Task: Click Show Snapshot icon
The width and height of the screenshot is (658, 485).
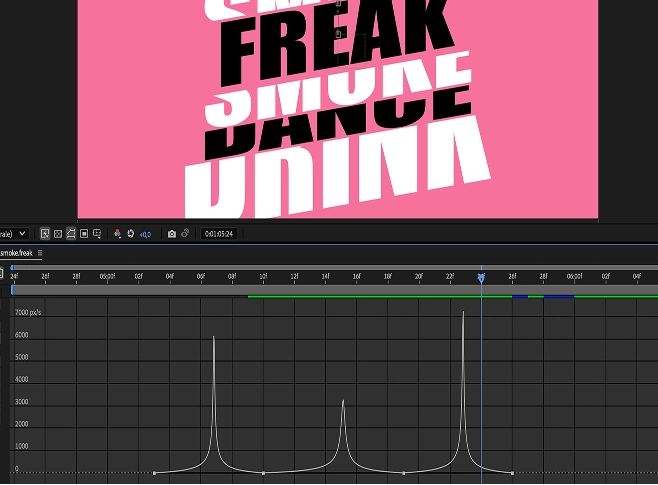Action: 185,233
